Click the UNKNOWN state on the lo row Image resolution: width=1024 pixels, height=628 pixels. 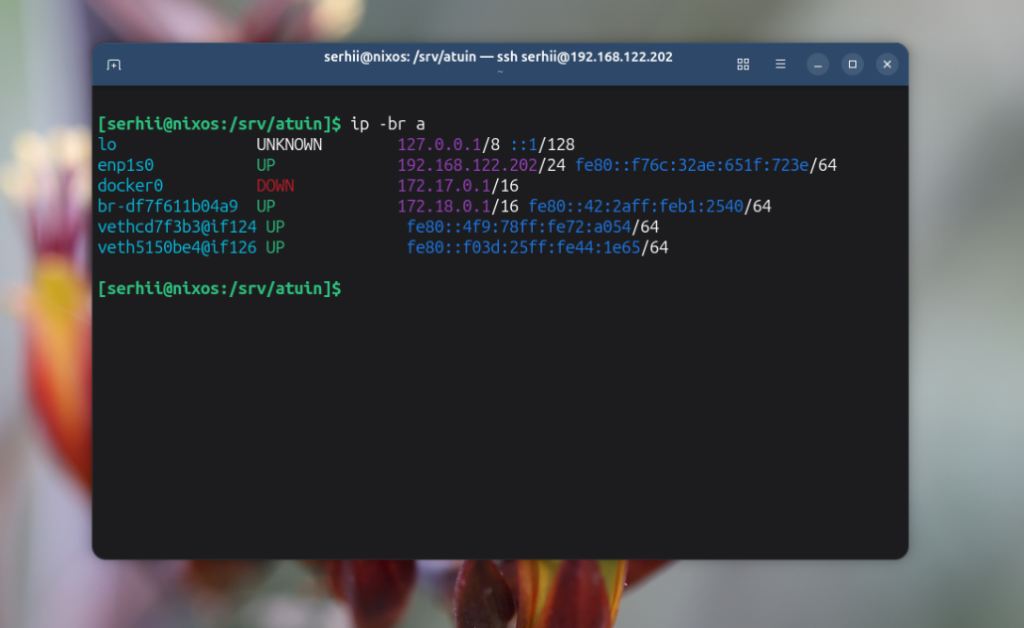(x=289, y=145)
